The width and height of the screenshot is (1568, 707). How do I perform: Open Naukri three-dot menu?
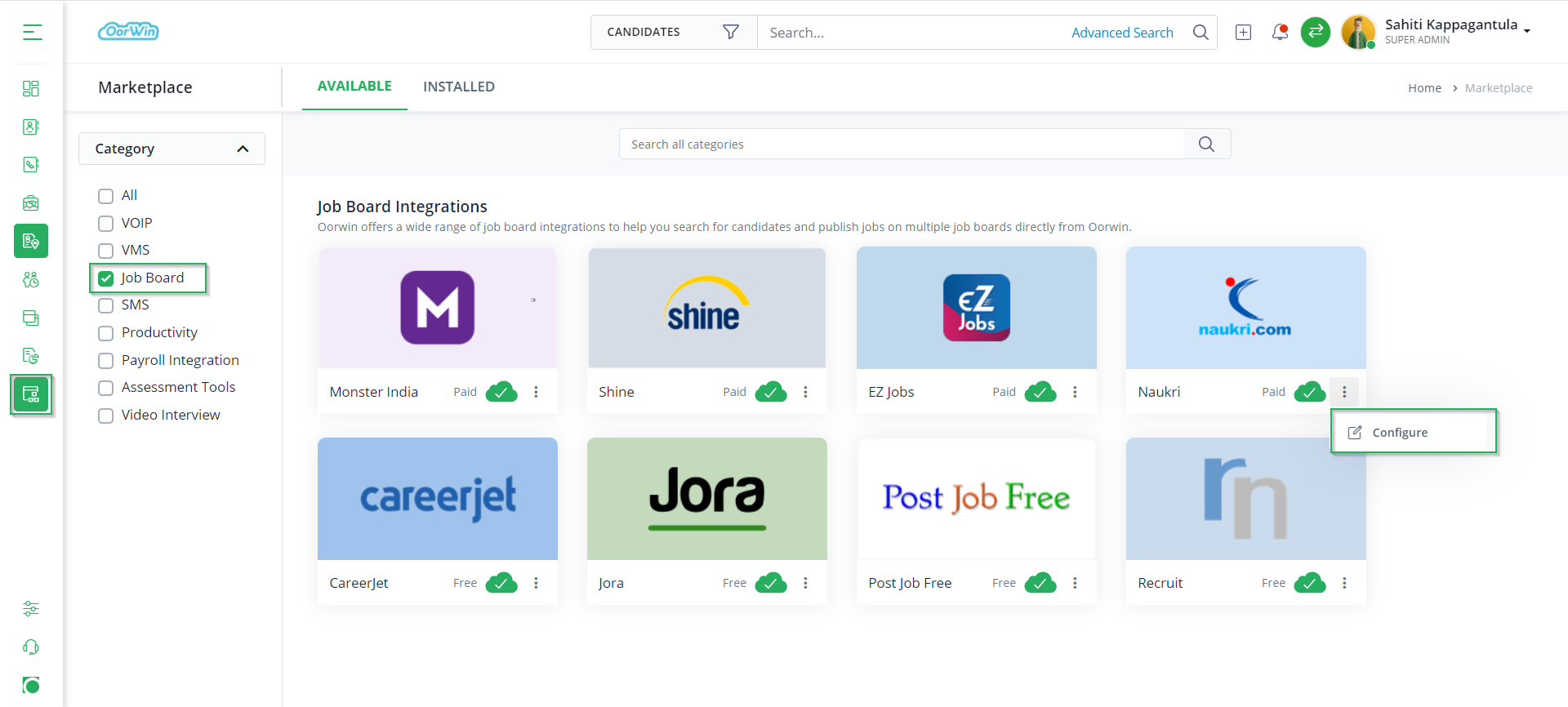click(1344, 392)
